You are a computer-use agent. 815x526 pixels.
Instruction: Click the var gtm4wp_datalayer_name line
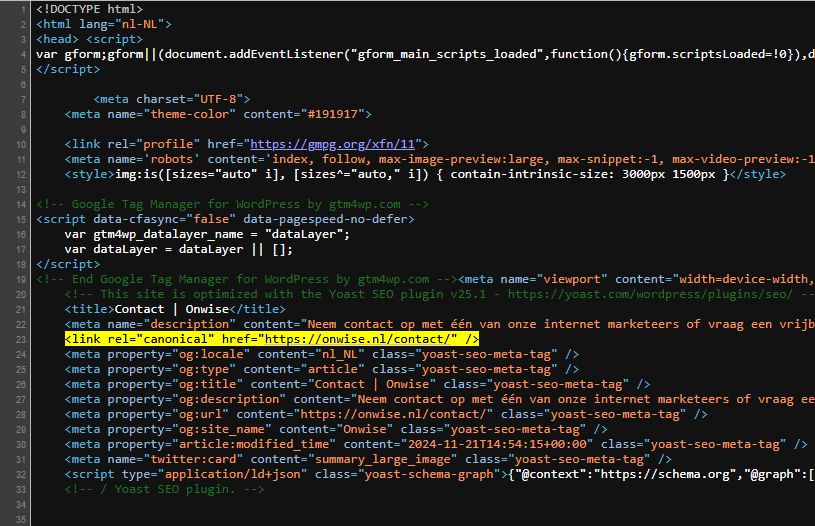click(x=207, y=234)
